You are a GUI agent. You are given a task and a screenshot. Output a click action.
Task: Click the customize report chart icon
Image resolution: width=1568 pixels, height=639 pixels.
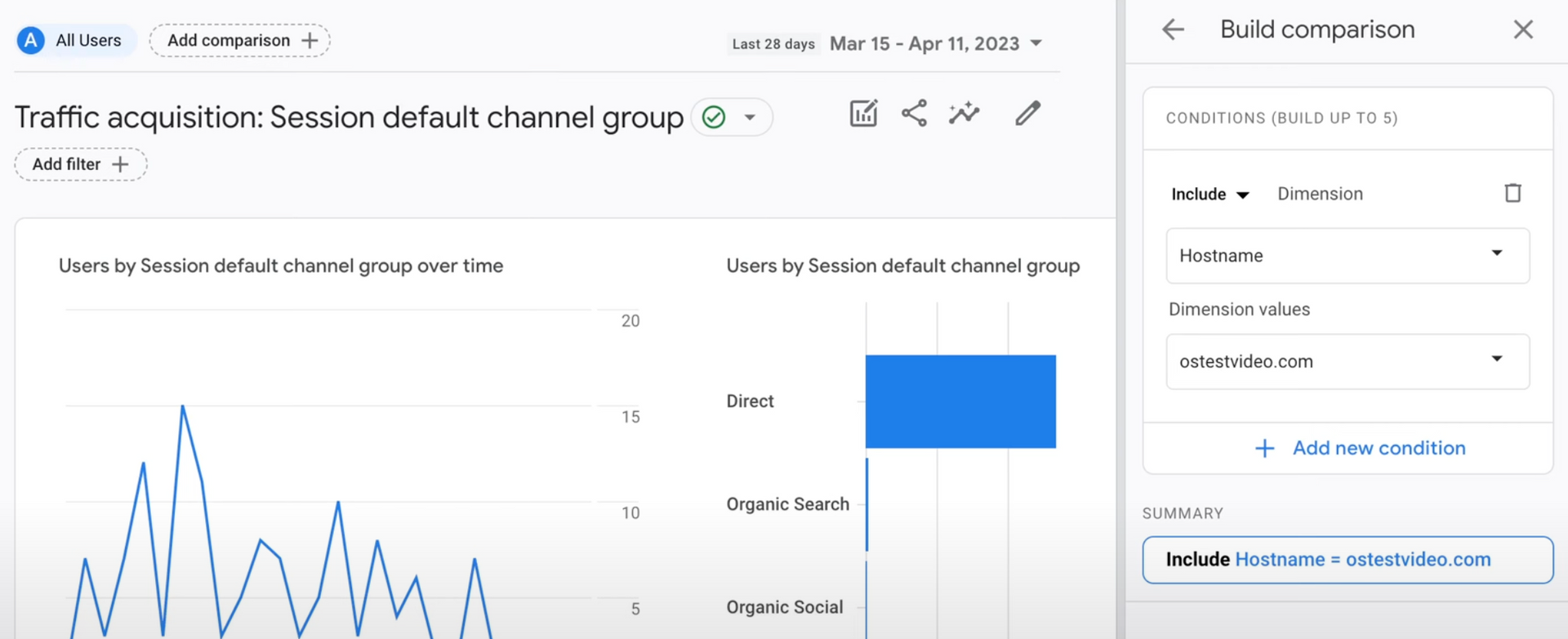(x=863, y=114)
